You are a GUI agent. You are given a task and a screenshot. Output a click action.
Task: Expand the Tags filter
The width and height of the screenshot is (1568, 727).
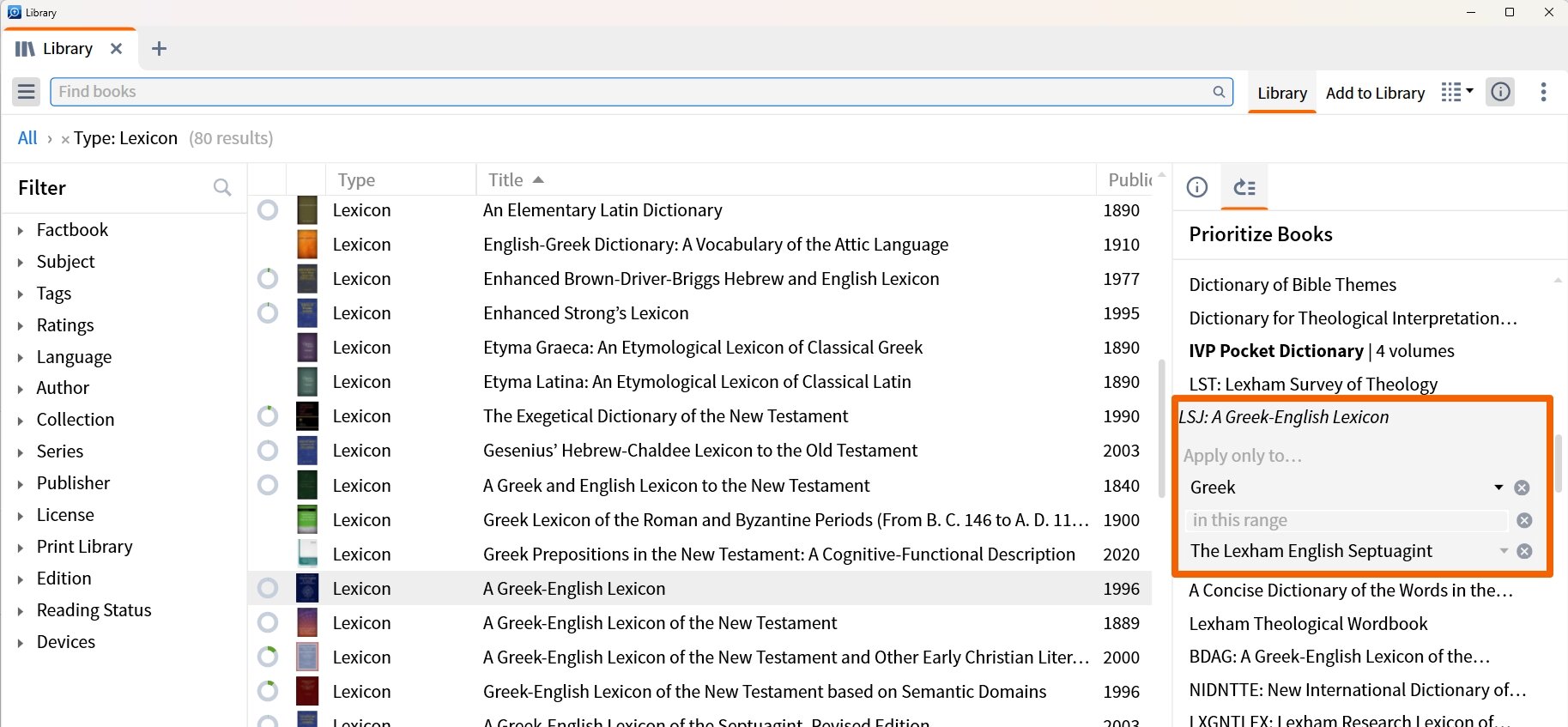[x=21, y=294]
